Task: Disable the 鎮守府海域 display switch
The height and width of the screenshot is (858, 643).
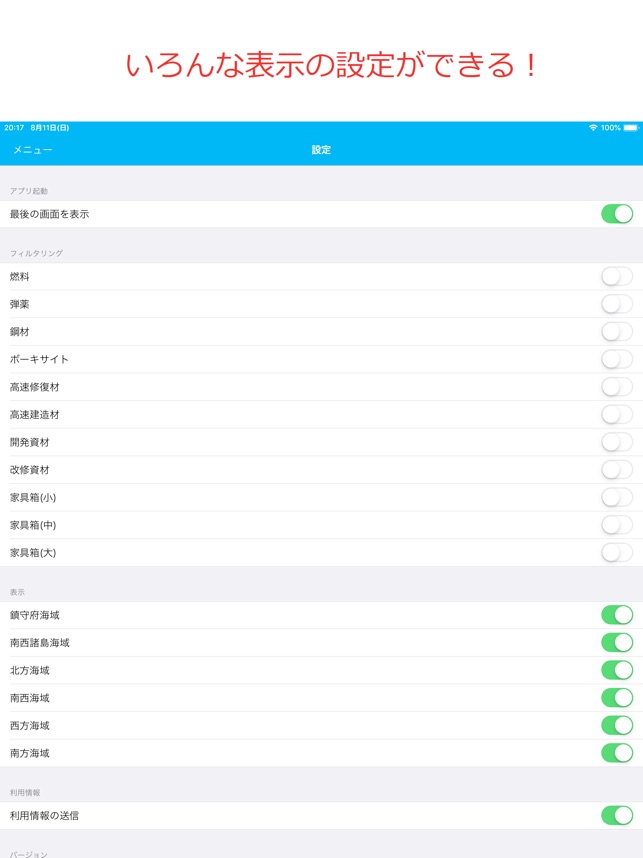Action: click(x=617, y=615)
